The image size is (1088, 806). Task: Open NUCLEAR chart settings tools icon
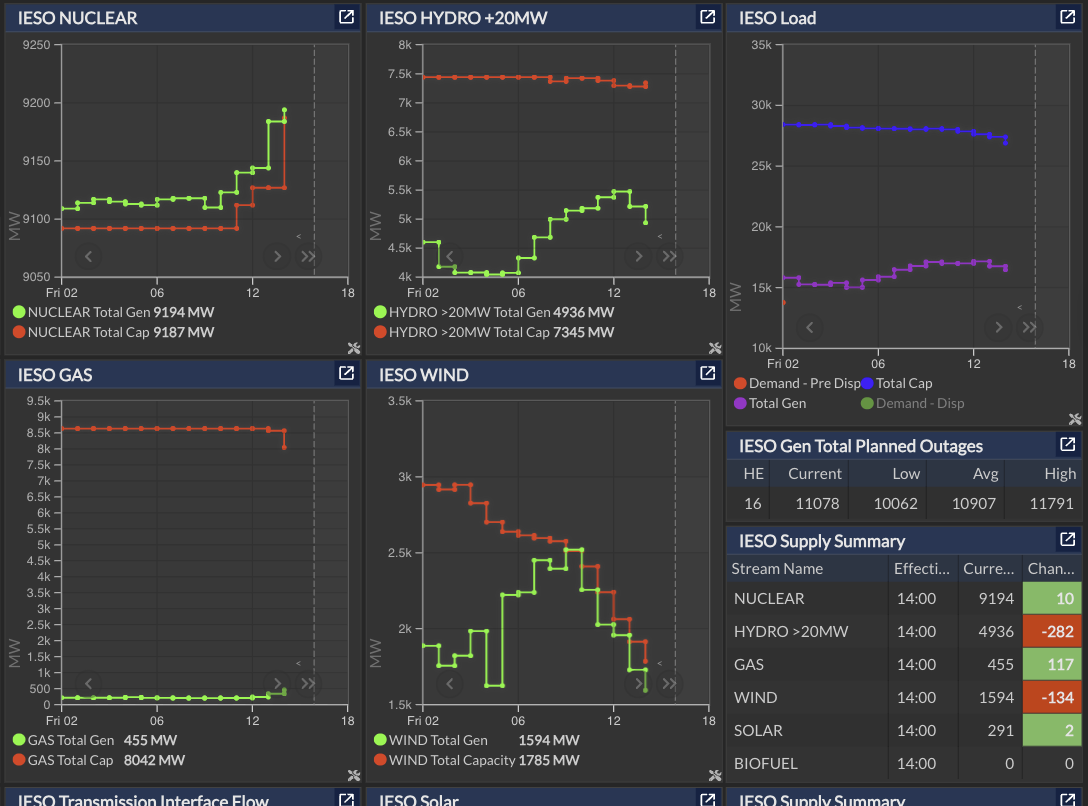point(354,348)
